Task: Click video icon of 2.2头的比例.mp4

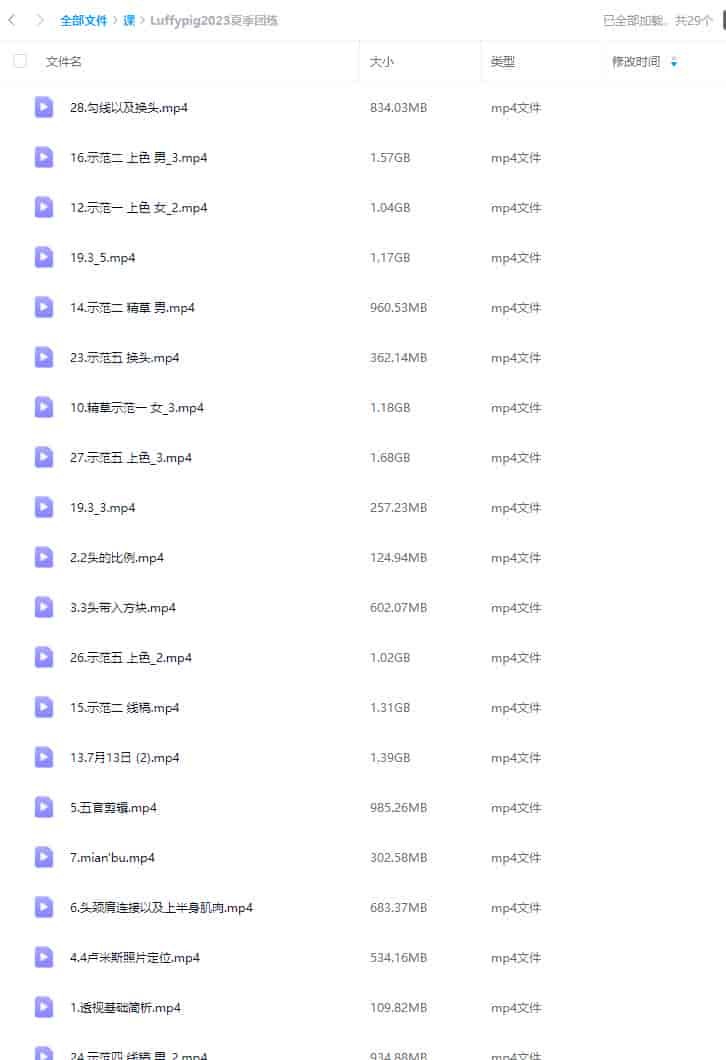Action: (x=44, y=557)
